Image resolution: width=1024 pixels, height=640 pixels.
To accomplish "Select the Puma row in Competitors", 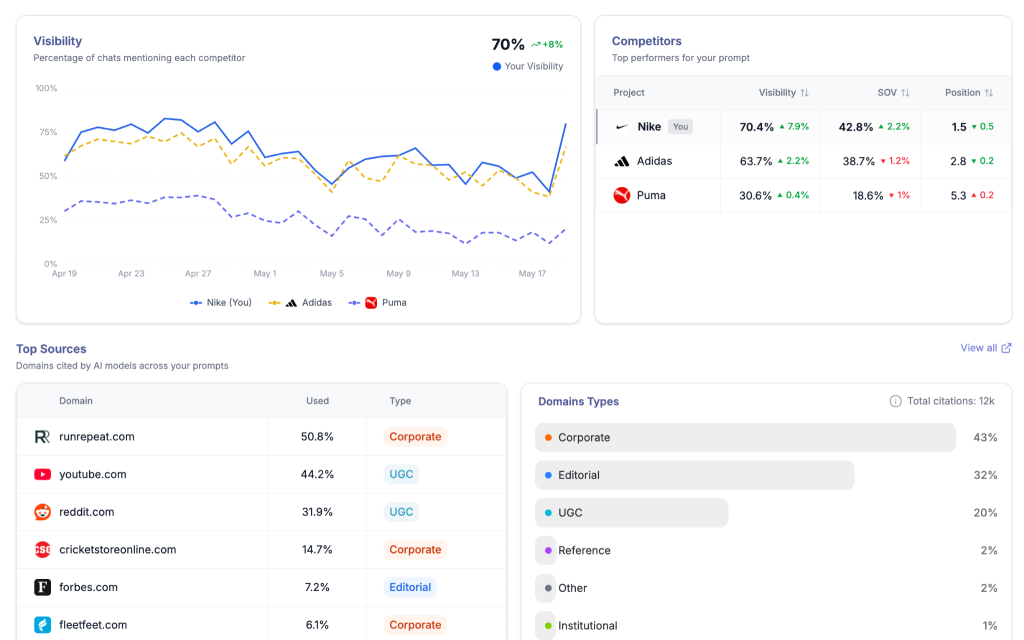I will (803, 195).
